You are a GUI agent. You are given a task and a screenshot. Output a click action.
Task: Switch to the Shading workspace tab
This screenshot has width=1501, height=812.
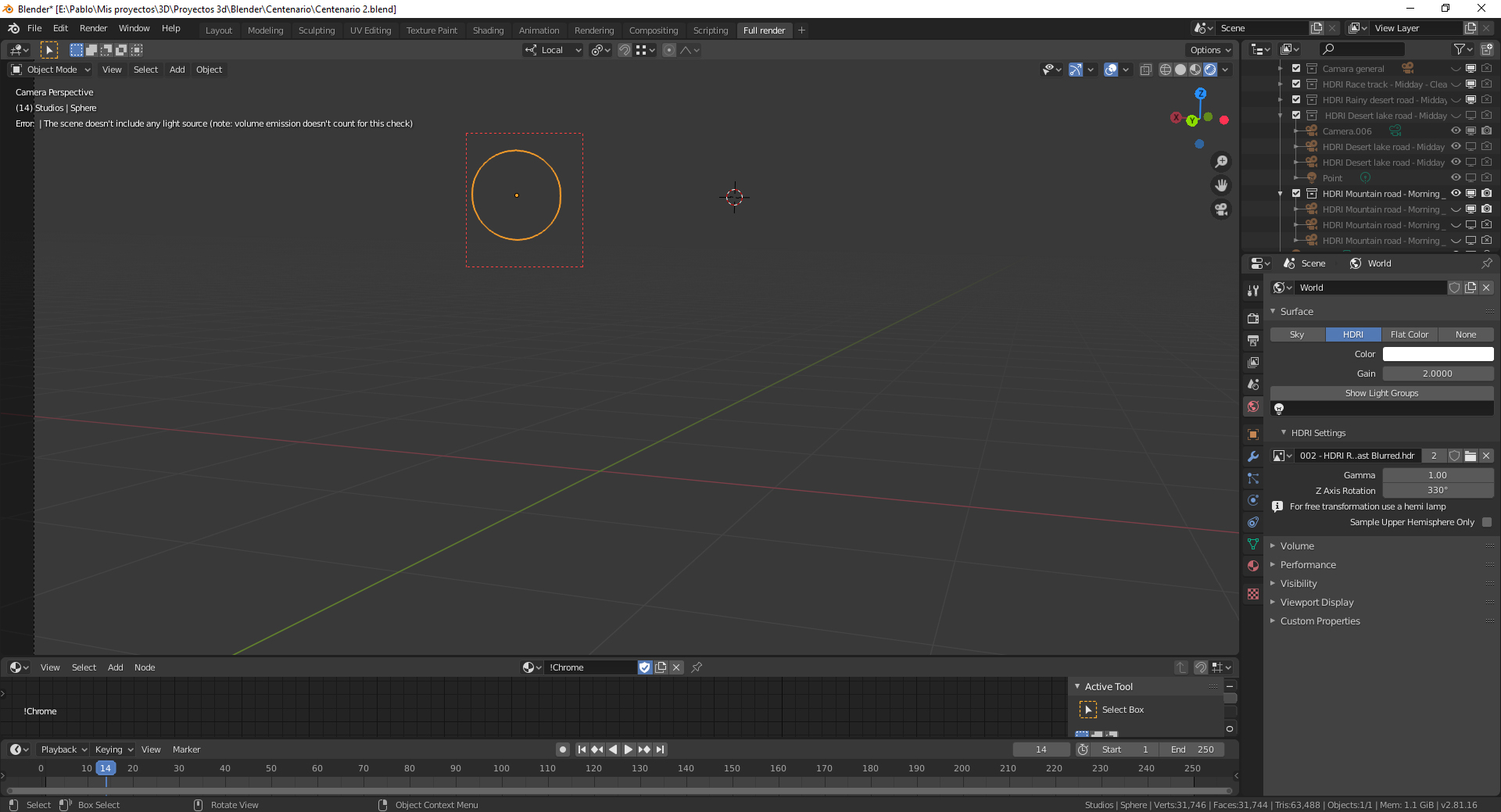[488, 30]
